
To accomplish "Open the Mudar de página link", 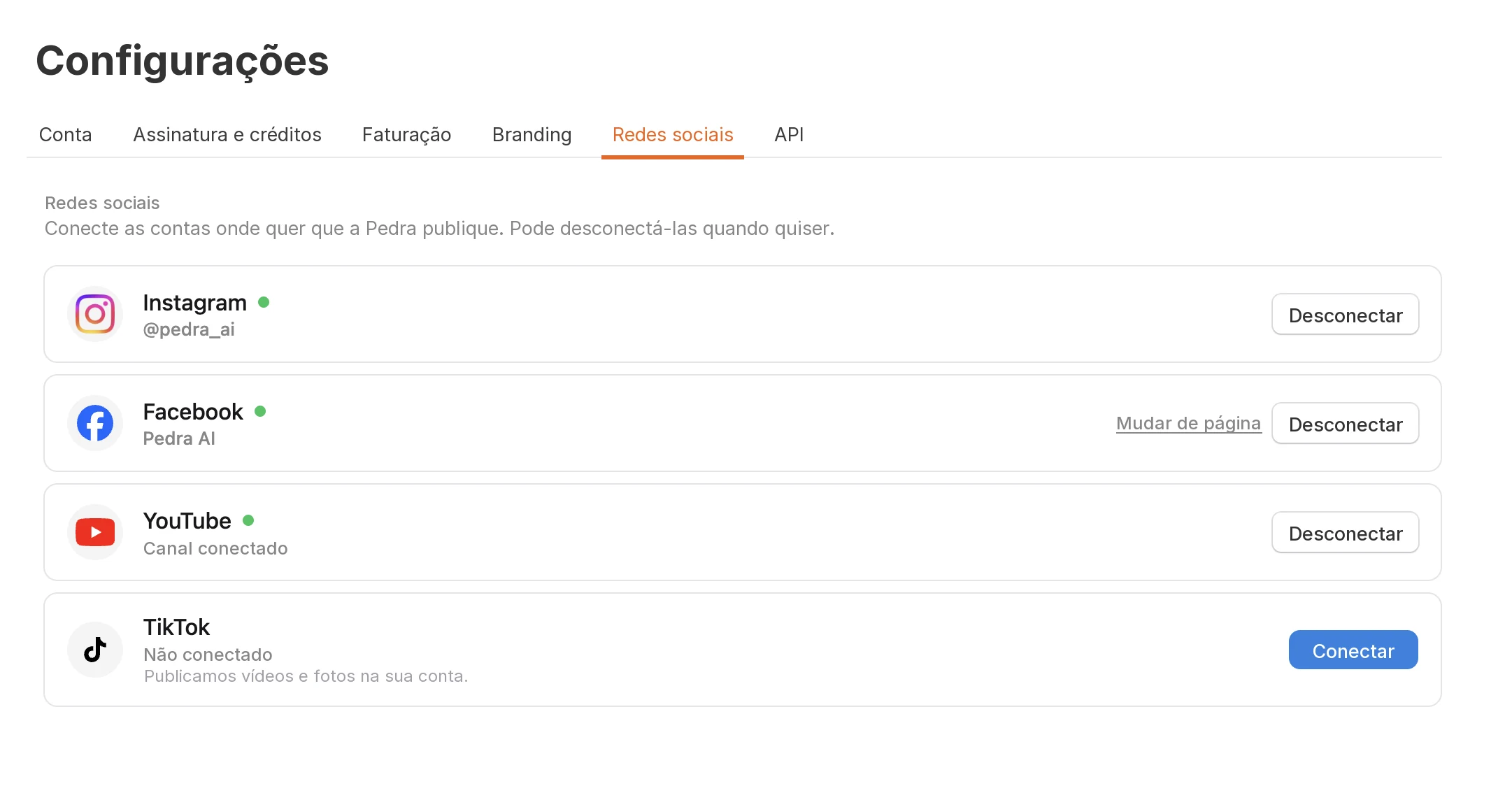I will coord(1189,423).
